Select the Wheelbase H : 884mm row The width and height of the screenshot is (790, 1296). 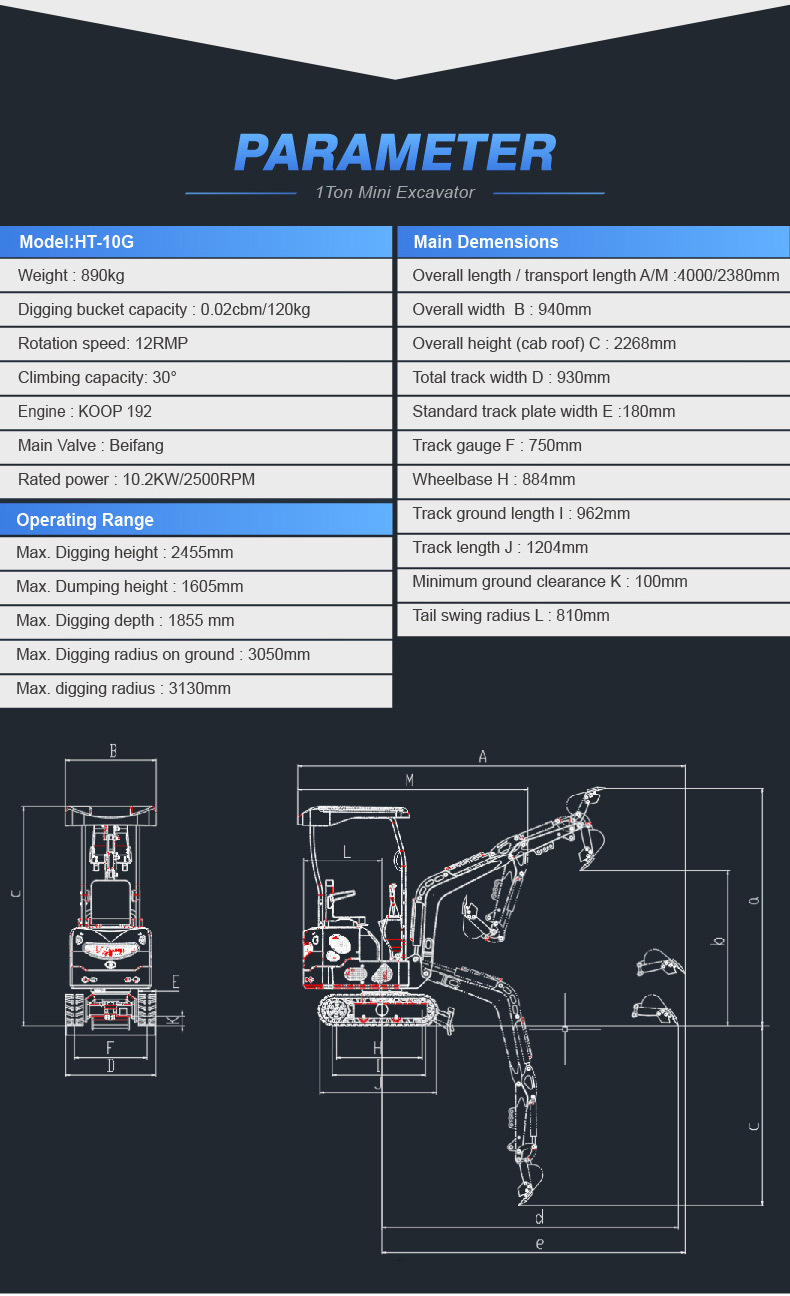594,480
